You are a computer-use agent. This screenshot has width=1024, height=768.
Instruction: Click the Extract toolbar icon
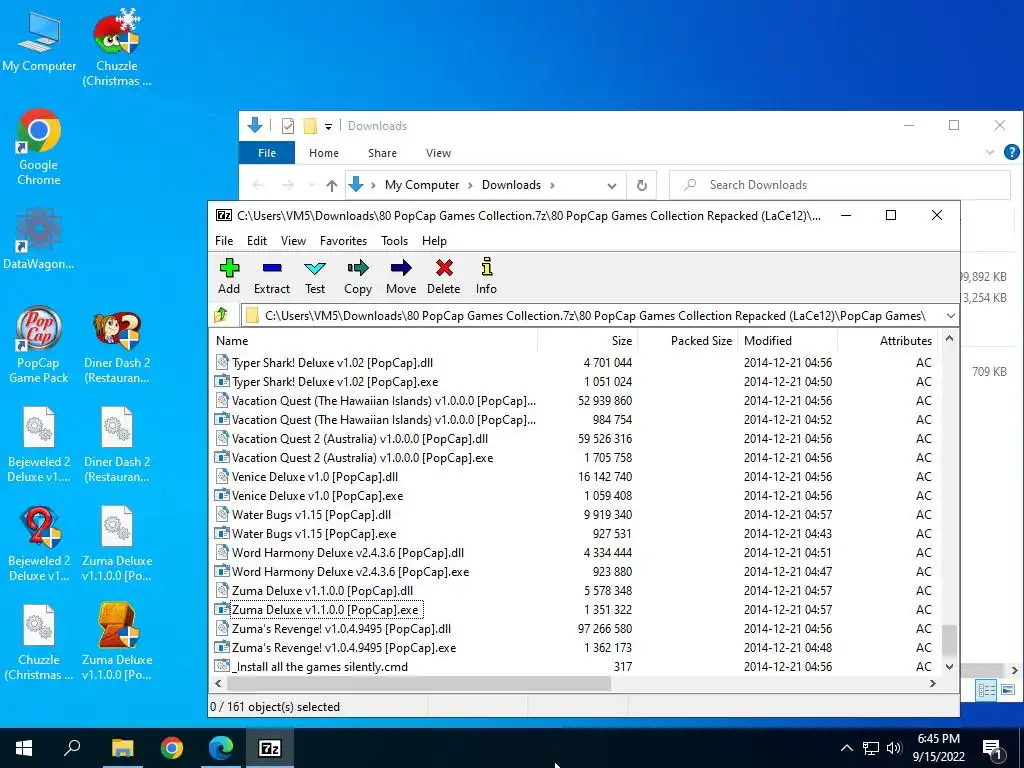(x=272, y=276)
